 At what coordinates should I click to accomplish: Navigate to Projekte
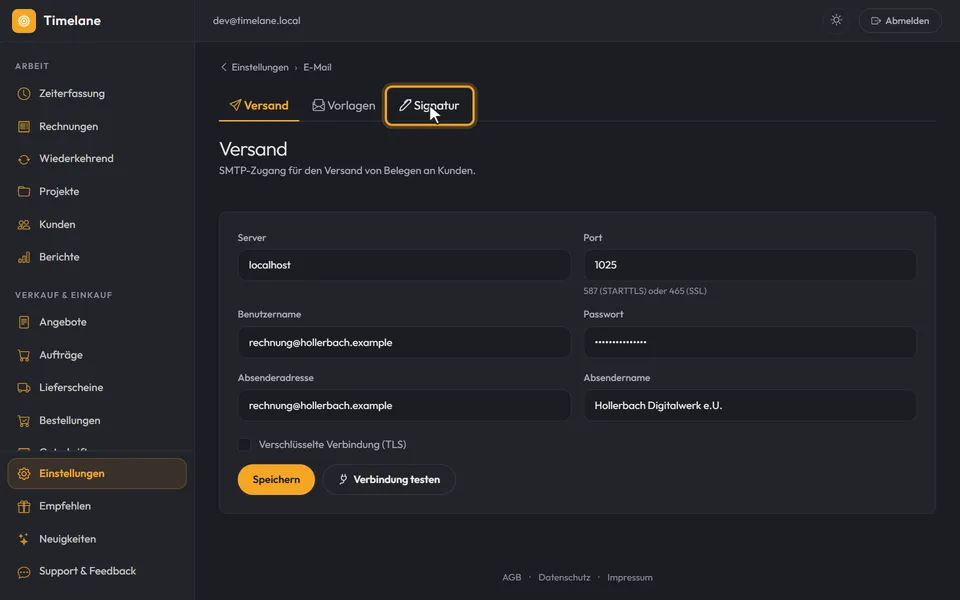(97, 192)
